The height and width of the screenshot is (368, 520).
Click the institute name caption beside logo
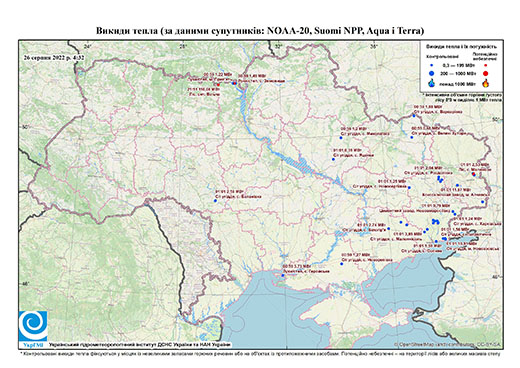(140, 344)
